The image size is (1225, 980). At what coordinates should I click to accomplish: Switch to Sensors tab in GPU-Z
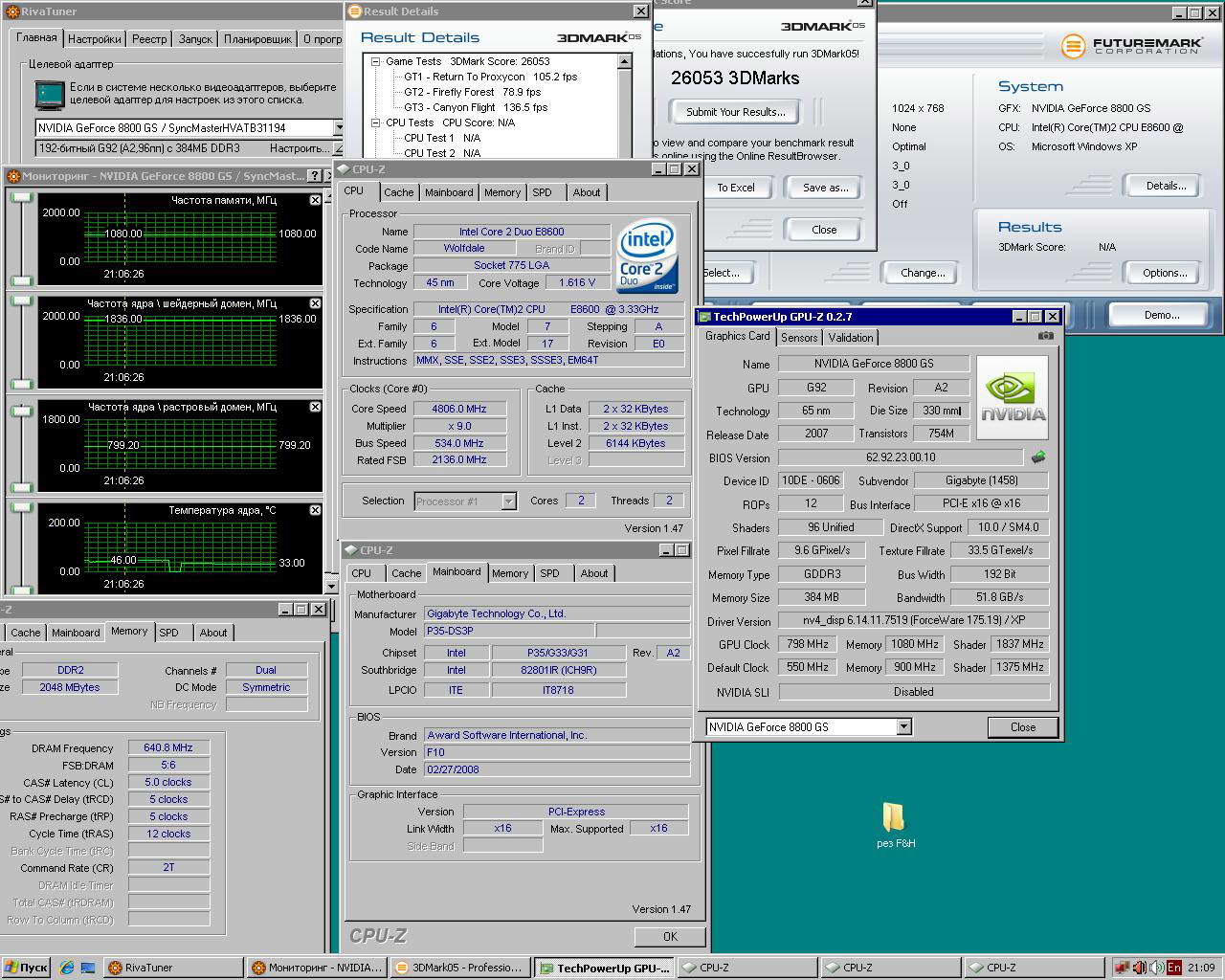coord(799,338)
